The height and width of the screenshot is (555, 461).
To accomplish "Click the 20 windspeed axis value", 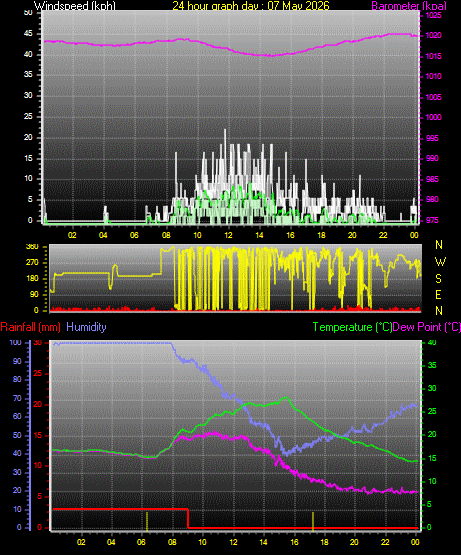I will (x=28, y=137).
